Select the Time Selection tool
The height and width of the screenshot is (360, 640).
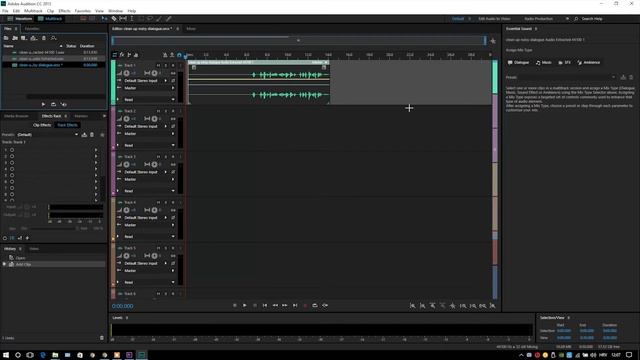(132, 19)
